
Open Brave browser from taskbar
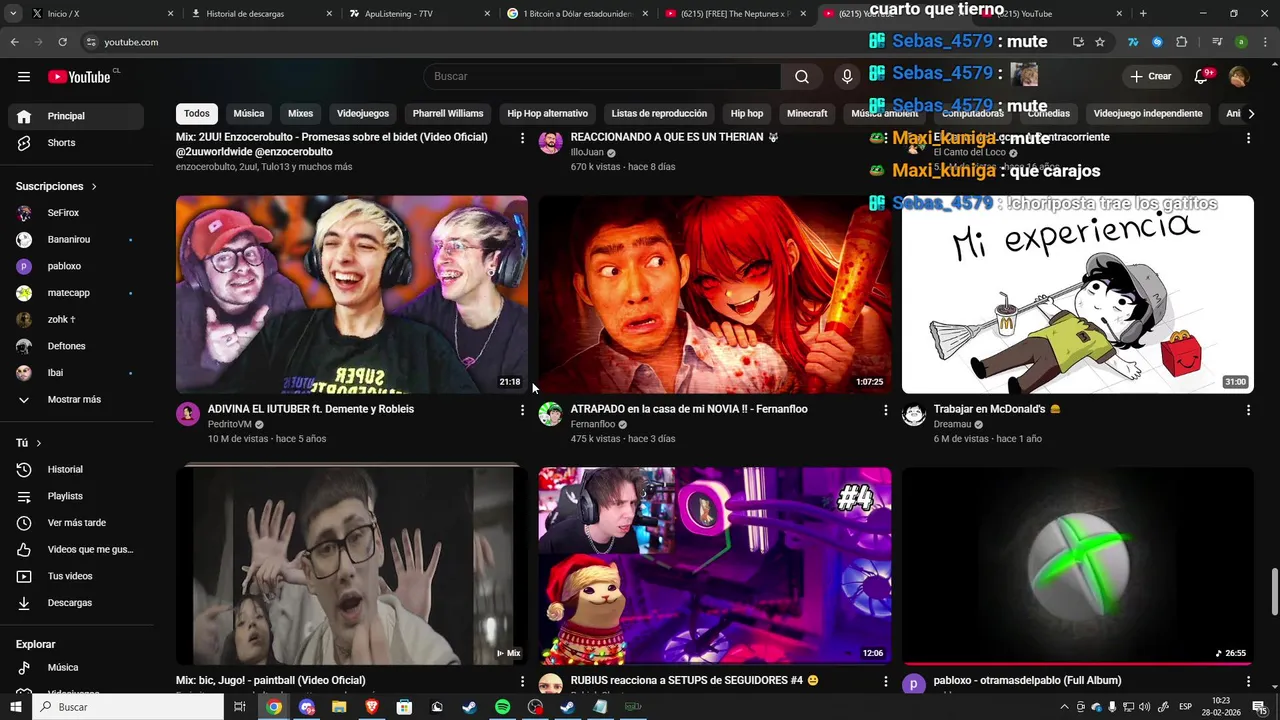coord(372,707)
